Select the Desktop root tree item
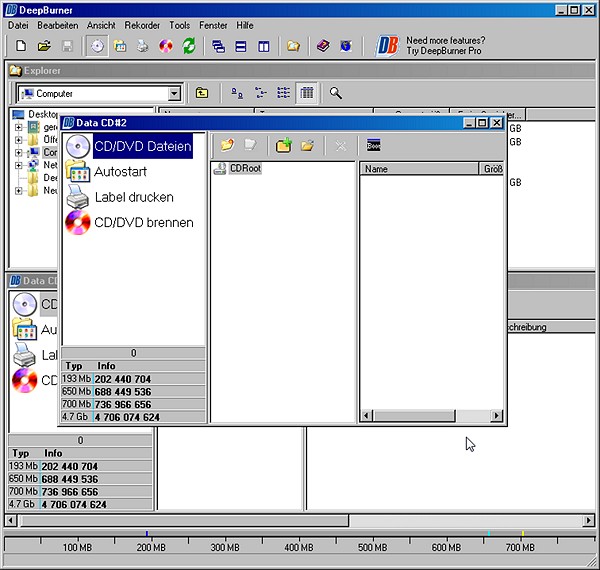This screenshot has height=570, width=600. click(42, 114)
